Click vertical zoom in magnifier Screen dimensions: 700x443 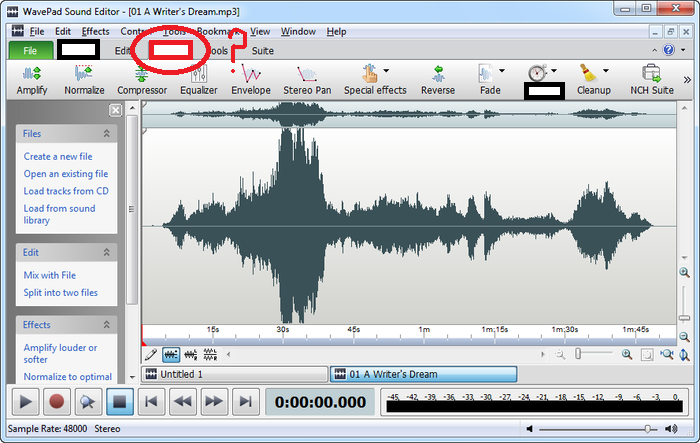tap(684, 272)
